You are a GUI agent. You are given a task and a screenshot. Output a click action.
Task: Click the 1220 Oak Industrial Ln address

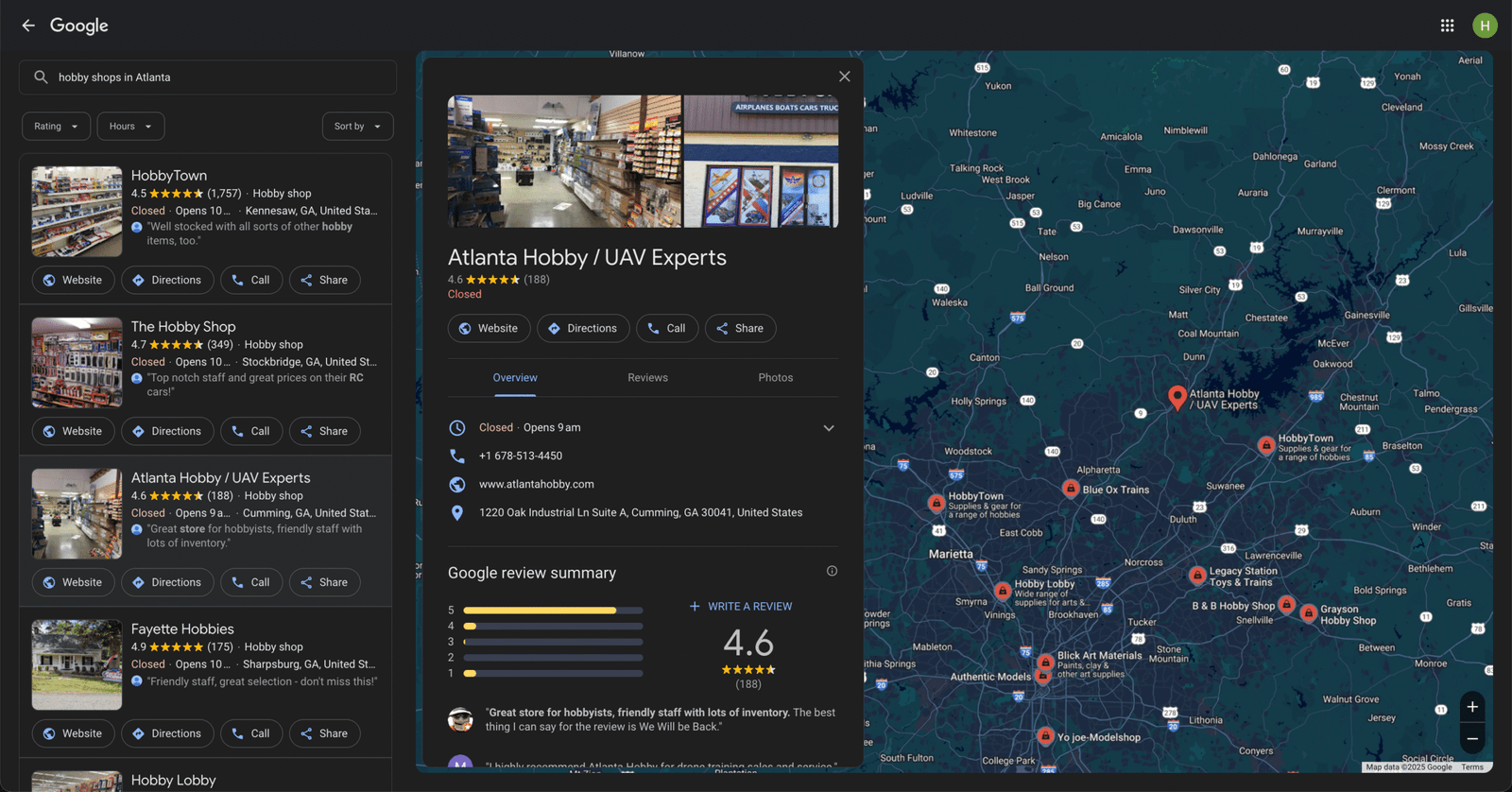[641, 512]
